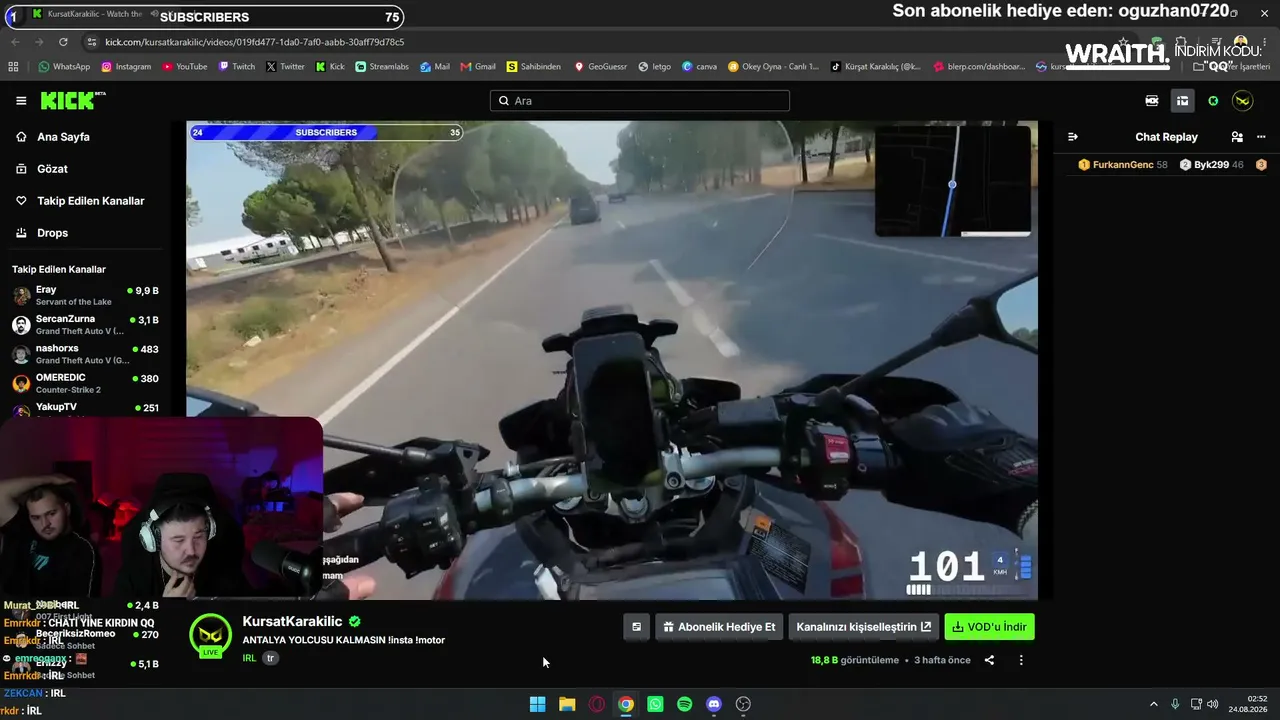Open Discord from the taskbar

[x=714, y=704]
